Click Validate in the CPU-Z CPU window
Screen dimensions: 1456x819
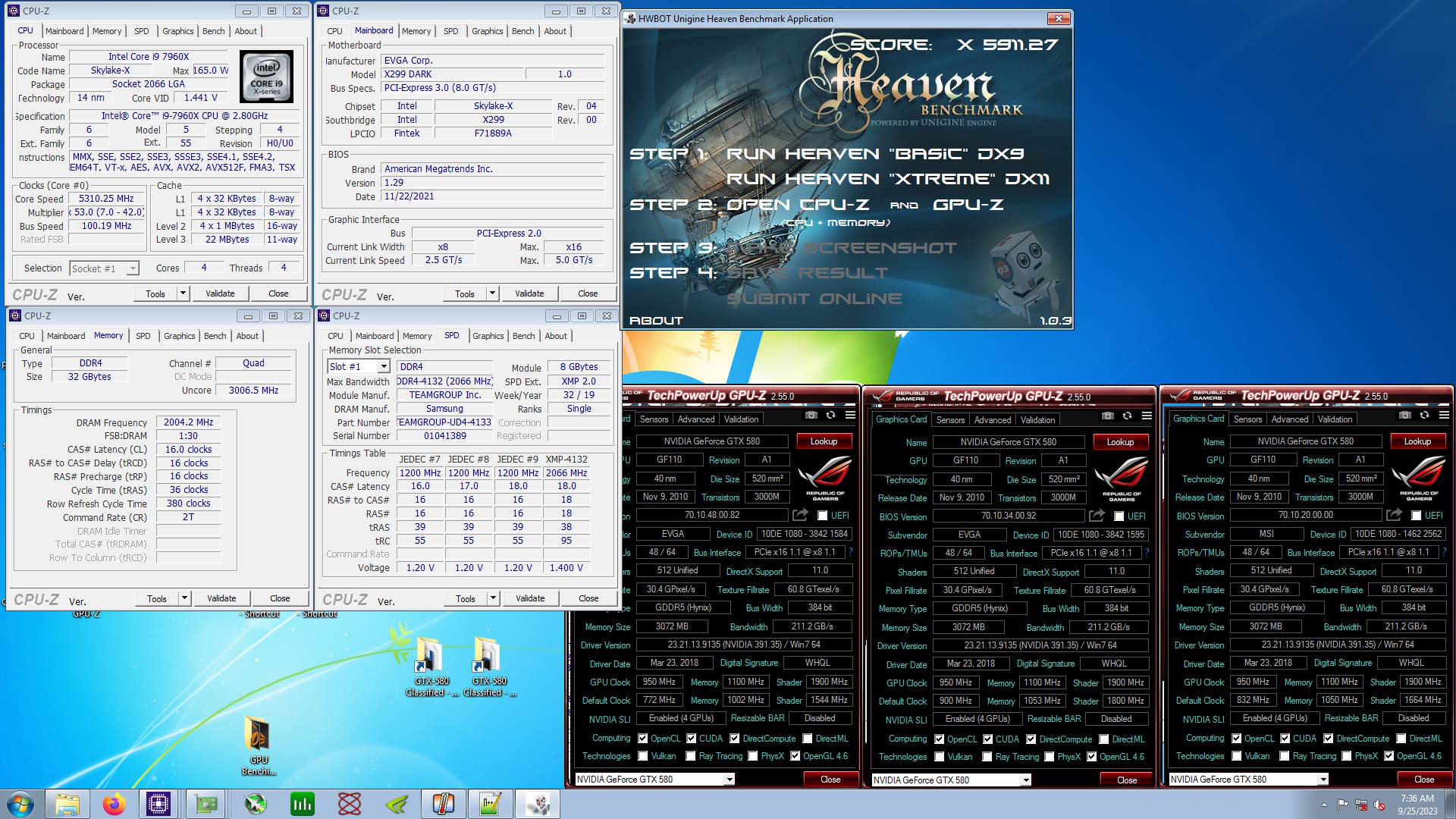[x=220, y=293]
